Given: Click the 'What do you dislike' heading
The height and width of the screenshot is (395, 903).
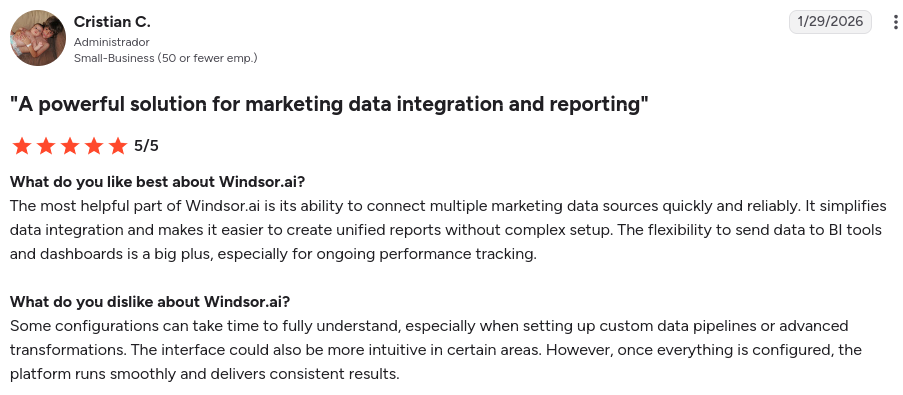Looking at the screenshot, I should pyautogui.click(x=150, y=302).
